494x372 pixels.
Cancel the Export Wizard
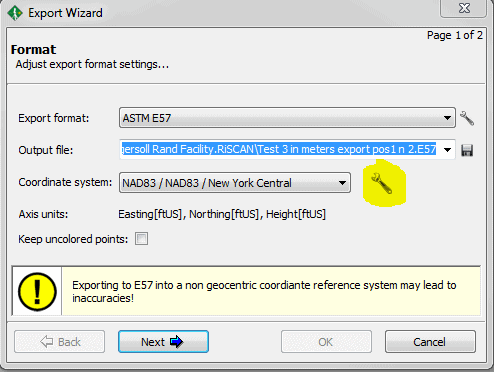coord(430,342)
